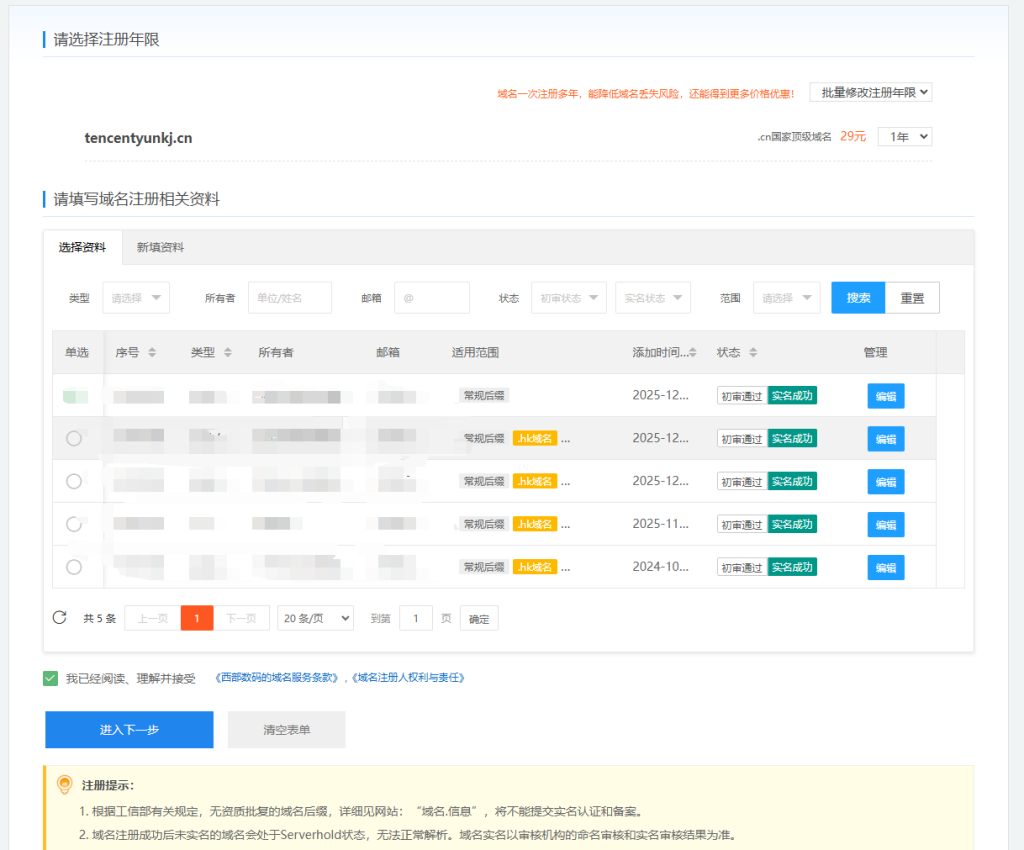
Task: Switch to the 新填资料 tab
Action: pos(160,247)
